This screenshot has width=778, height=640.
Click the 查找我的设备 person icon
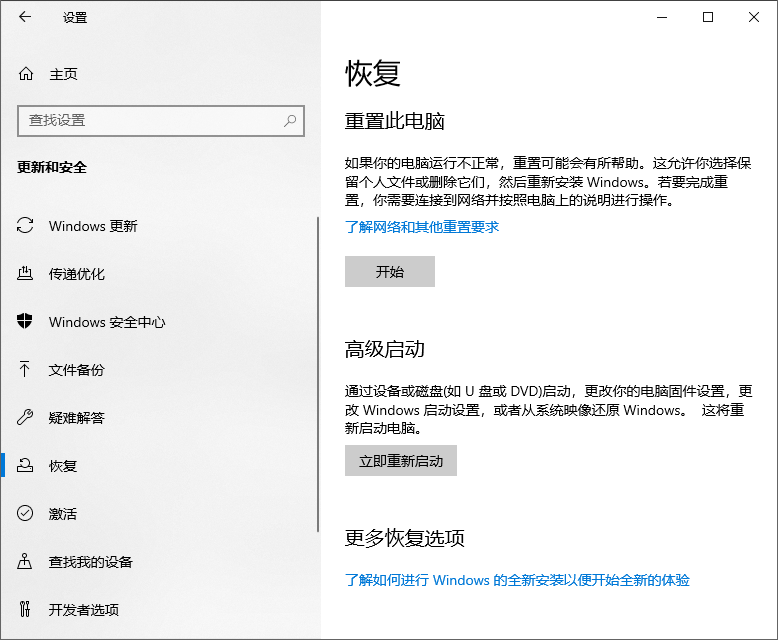point(24,561)
